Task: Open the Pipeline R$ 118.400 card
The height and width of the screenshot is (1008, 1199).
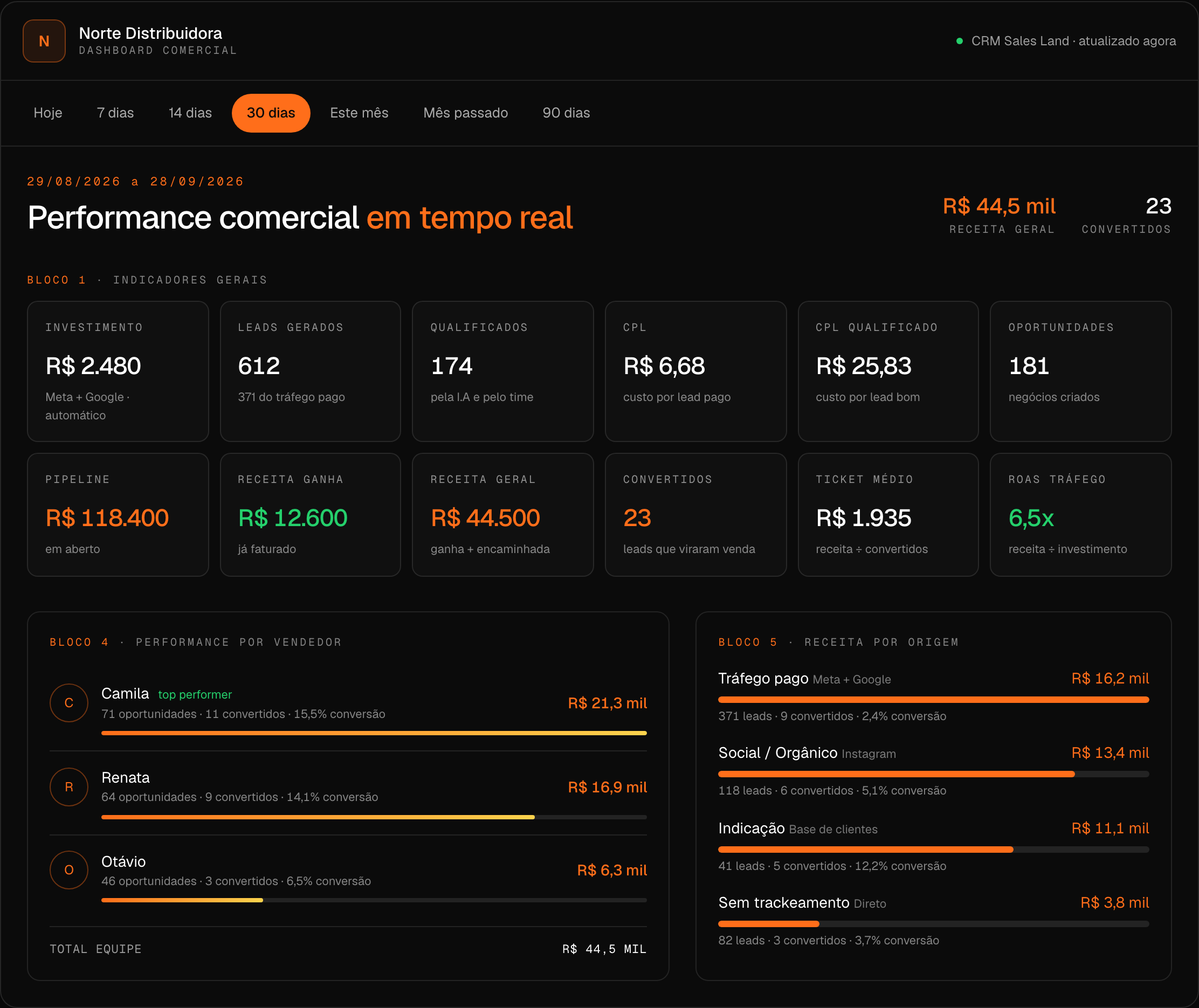Action: (x=118, y=515)
